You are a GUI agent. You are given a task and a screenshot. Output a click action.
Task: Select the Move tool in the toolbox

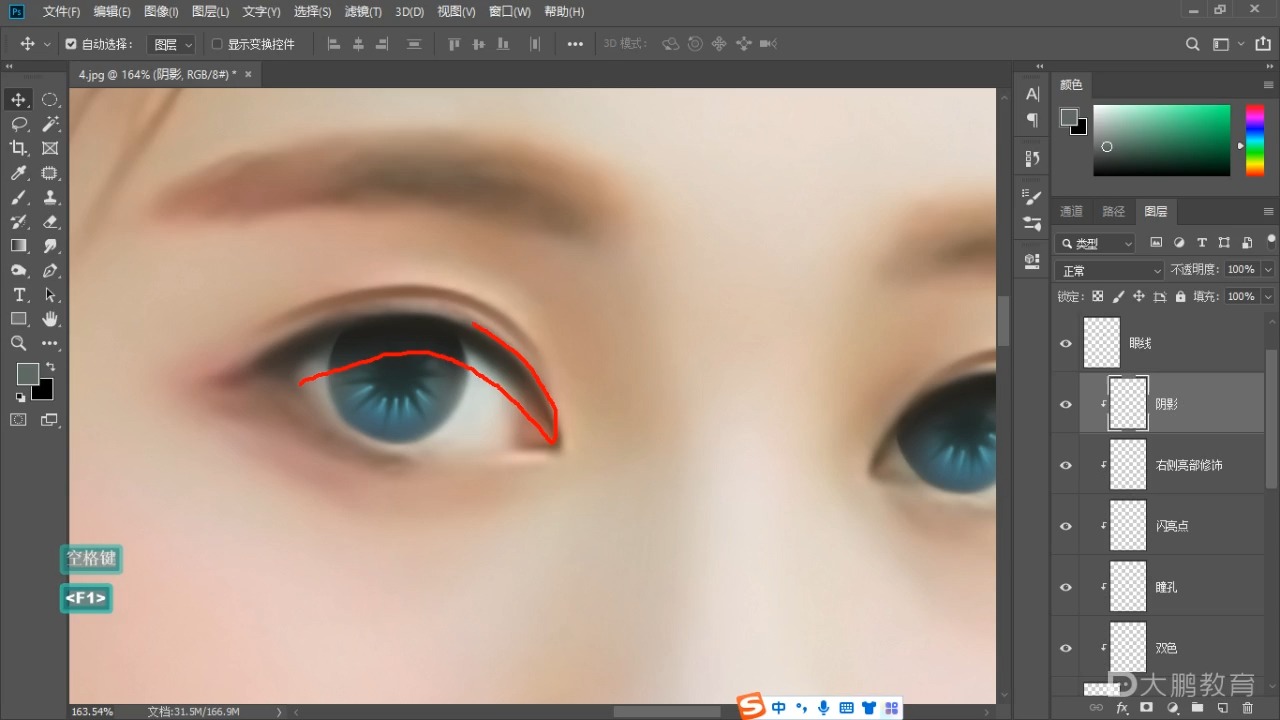(18, 100)
